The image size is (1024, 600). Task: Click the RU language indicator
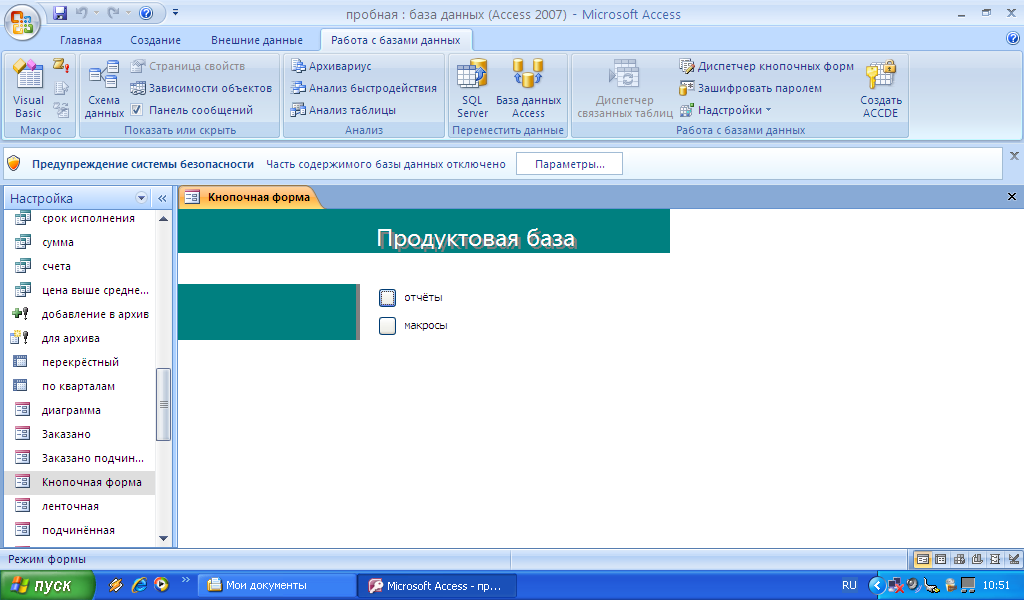(x=849, y=586)
